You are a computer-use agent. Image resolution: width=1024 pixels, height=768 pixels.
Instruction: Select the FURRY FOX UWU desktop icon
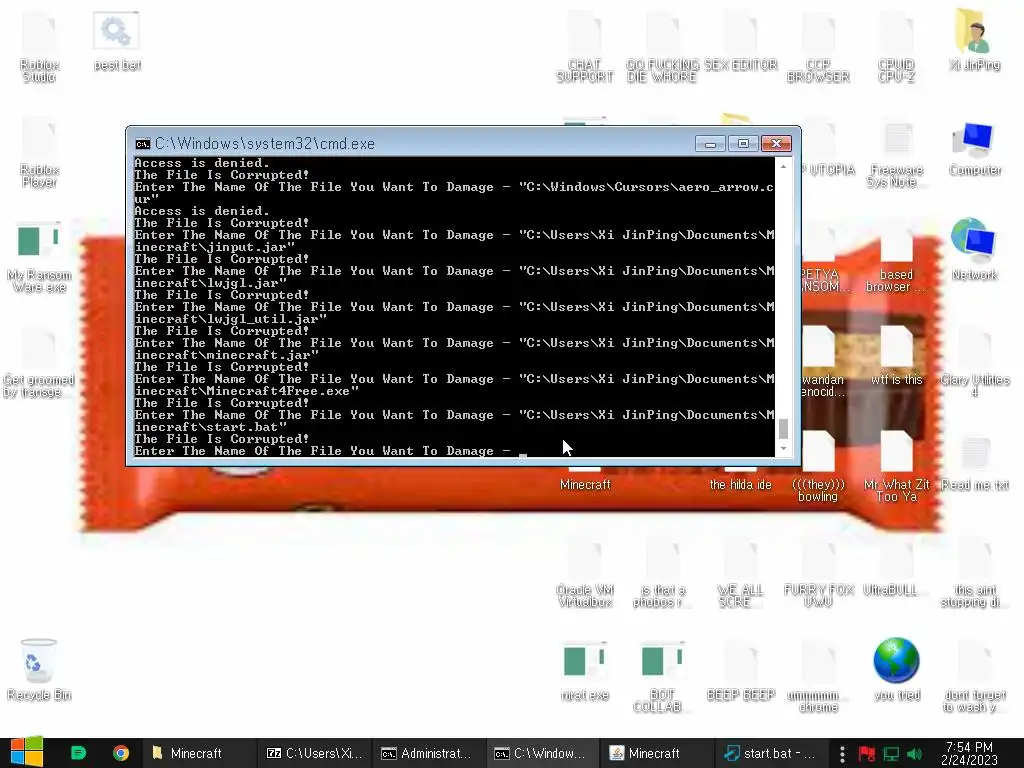(818, 573)
